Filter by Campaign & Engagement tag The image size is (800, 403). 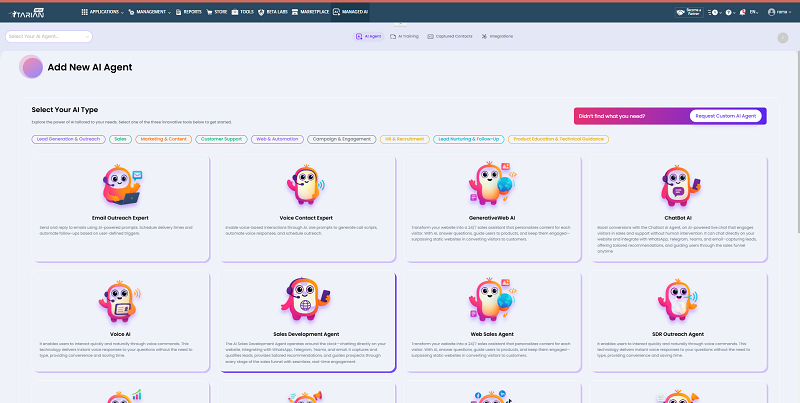point(342,139)
